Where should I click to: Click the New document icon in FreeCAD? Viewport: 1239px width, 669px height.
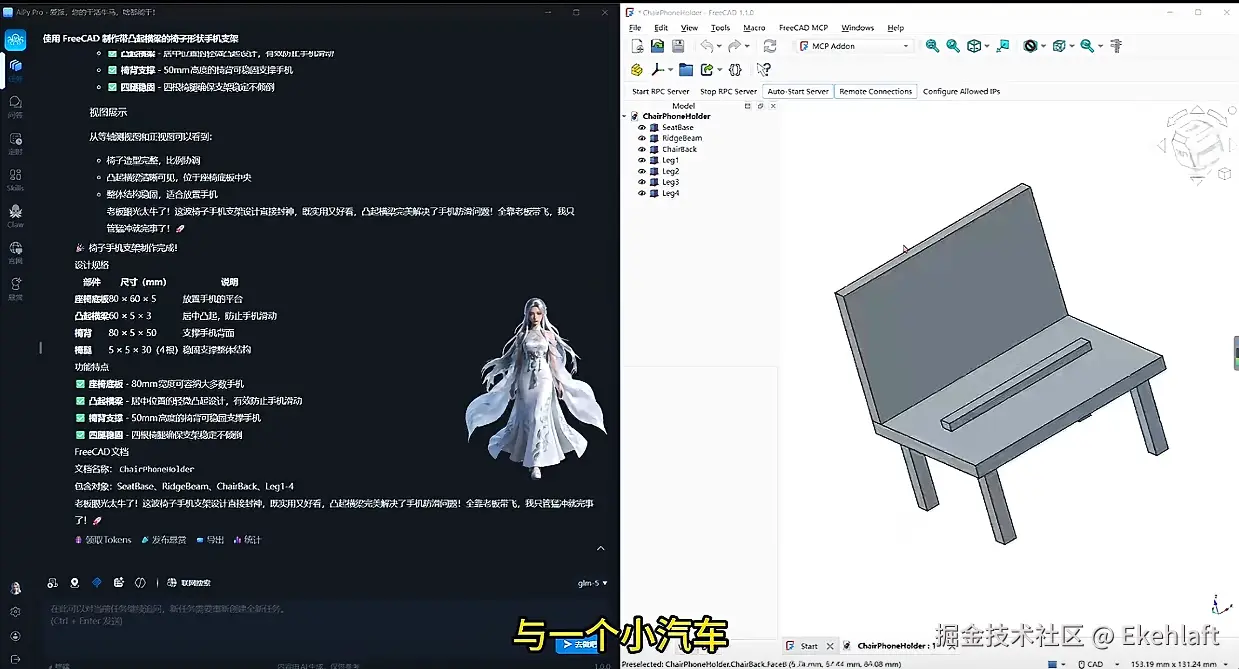636,46
